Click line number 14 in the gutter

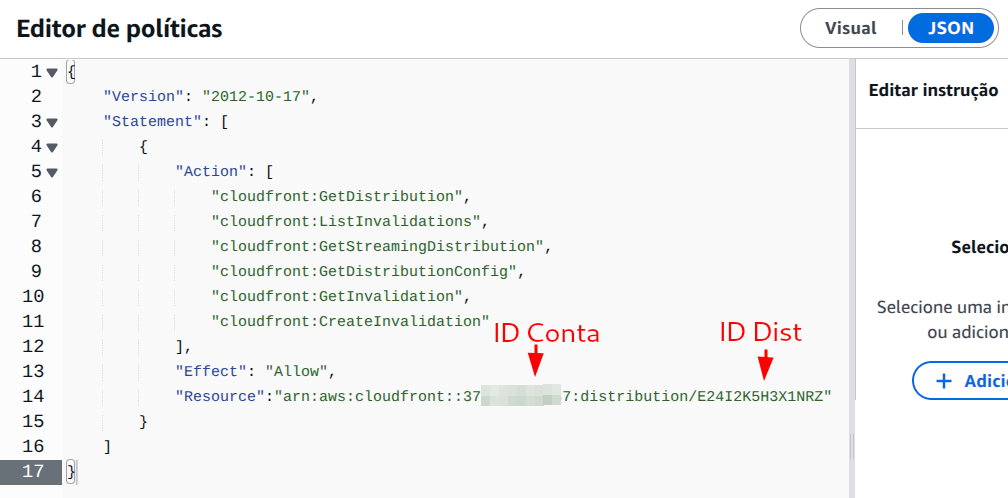32,396
